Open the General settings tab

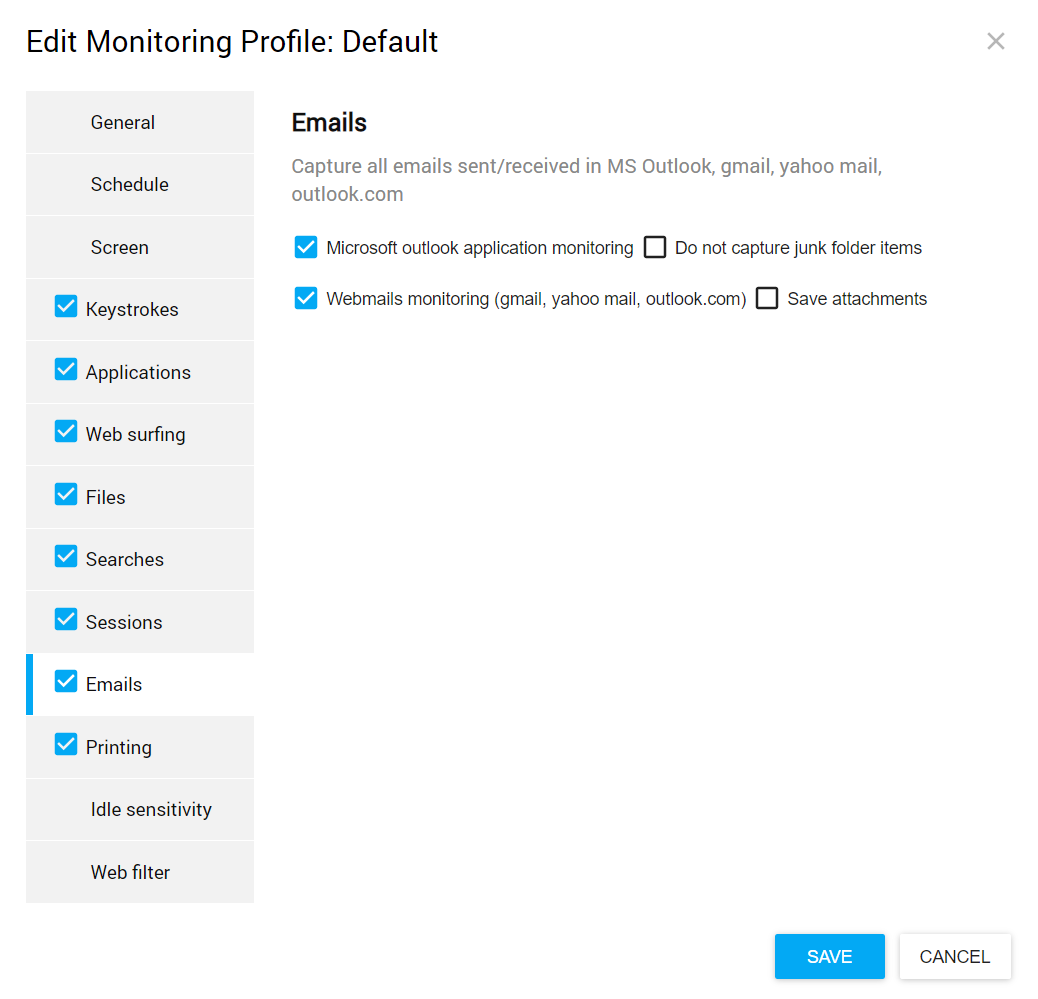coord(123,122)
